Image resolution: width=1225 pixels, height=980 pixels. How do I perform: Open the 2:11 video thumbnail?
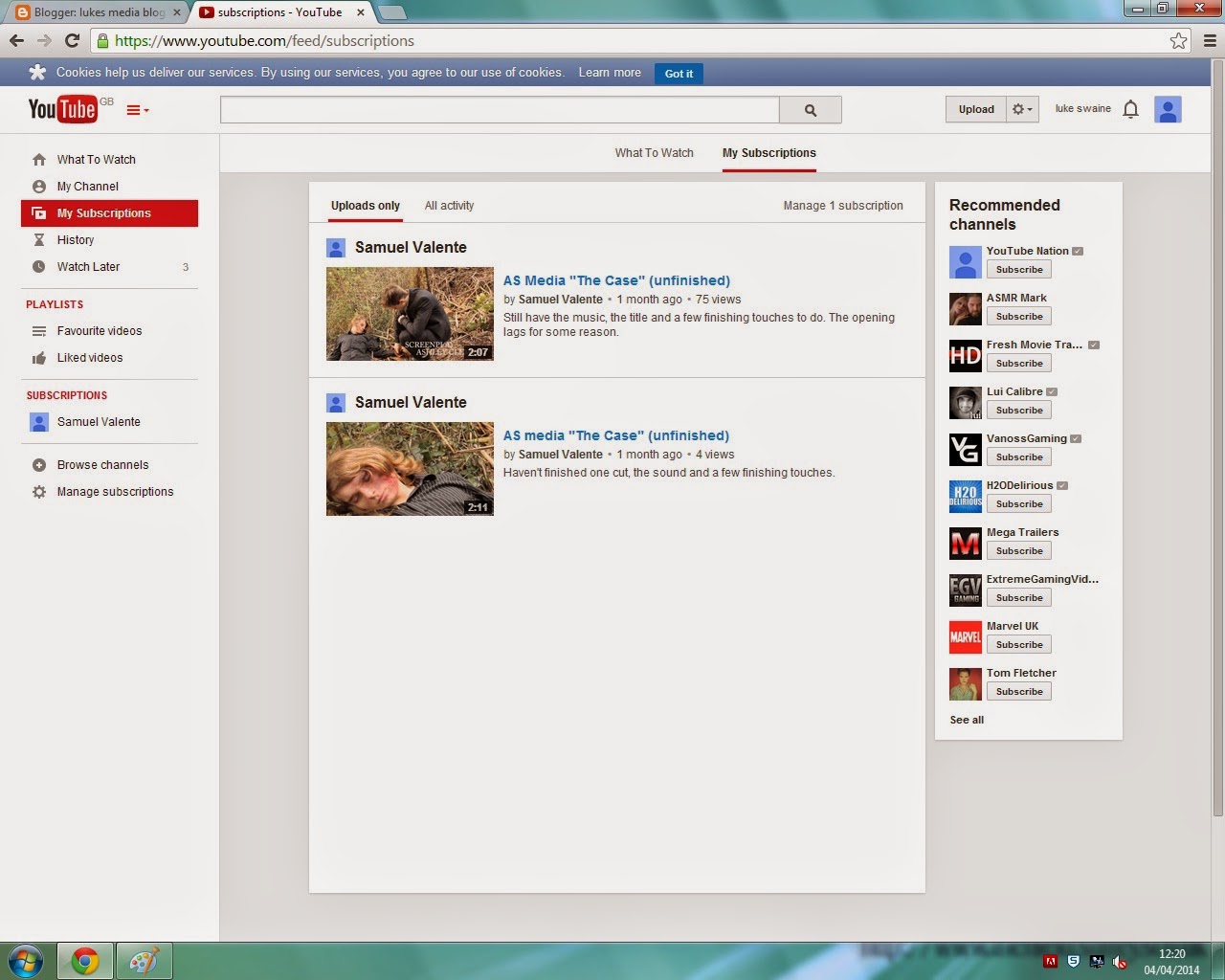click(x=410, y=469)
